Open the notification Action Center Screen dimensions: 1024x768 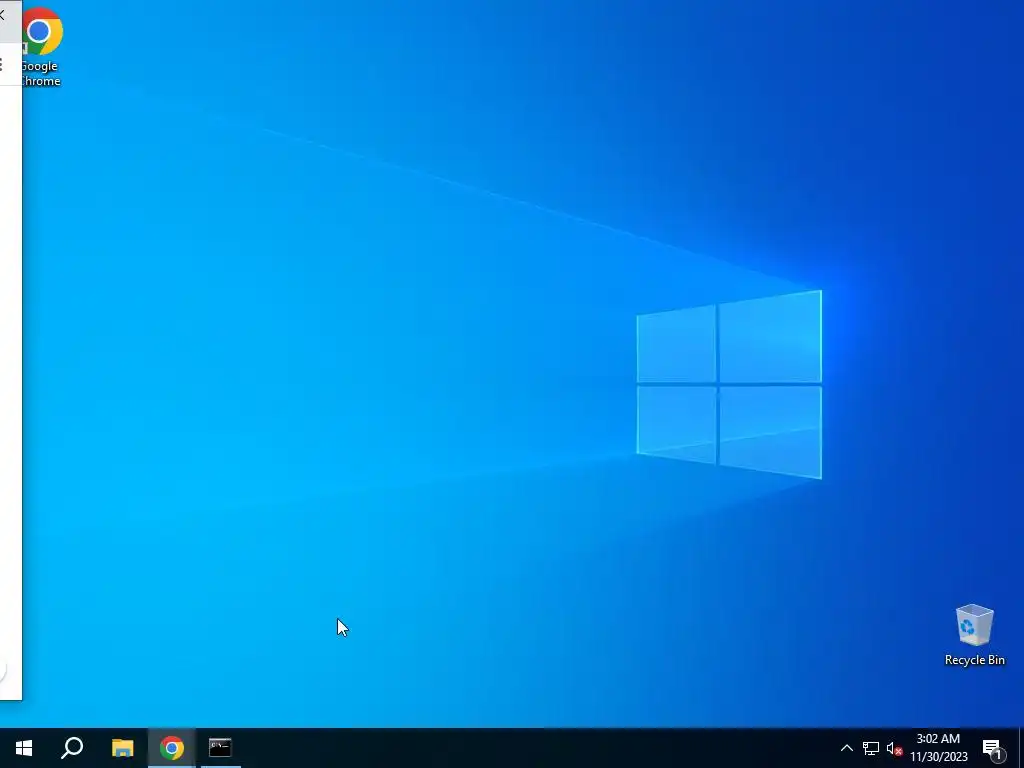(x=992, y=749)
